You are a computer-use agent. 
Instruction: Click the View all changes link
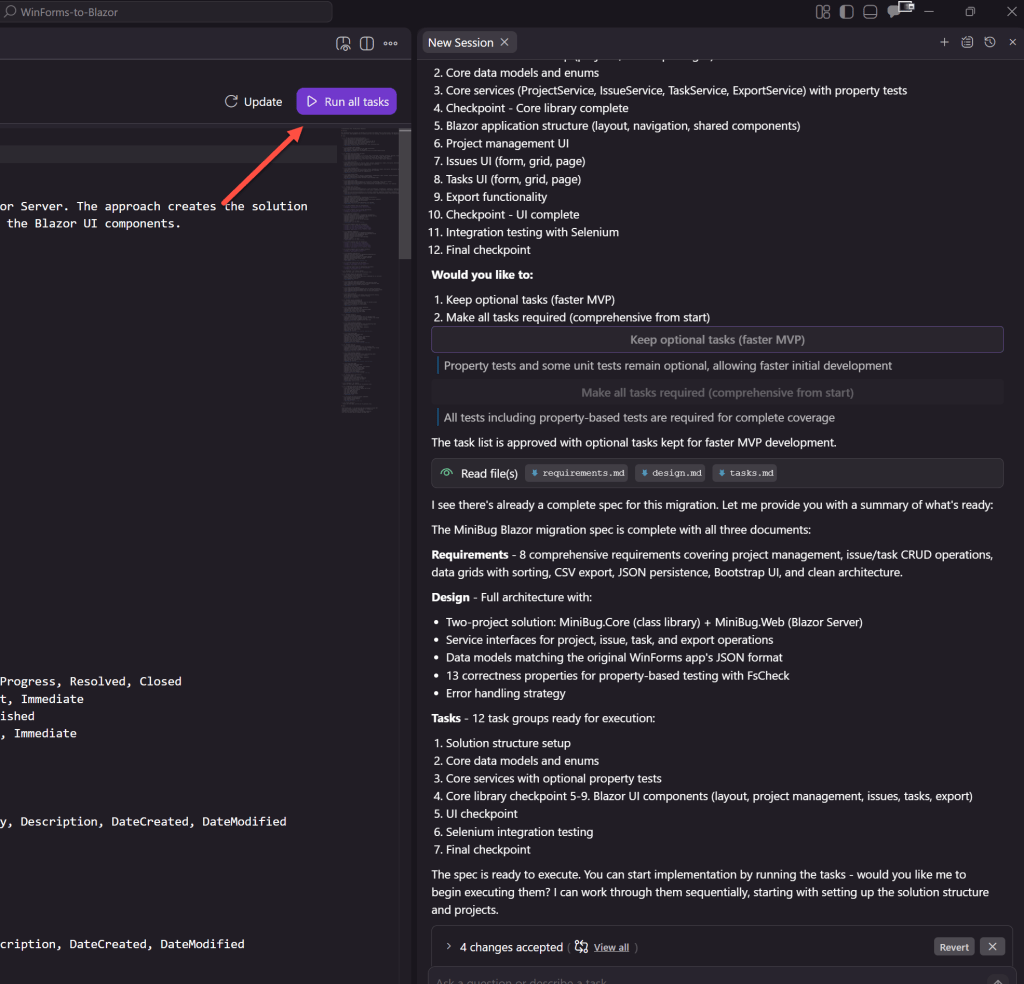611,947
